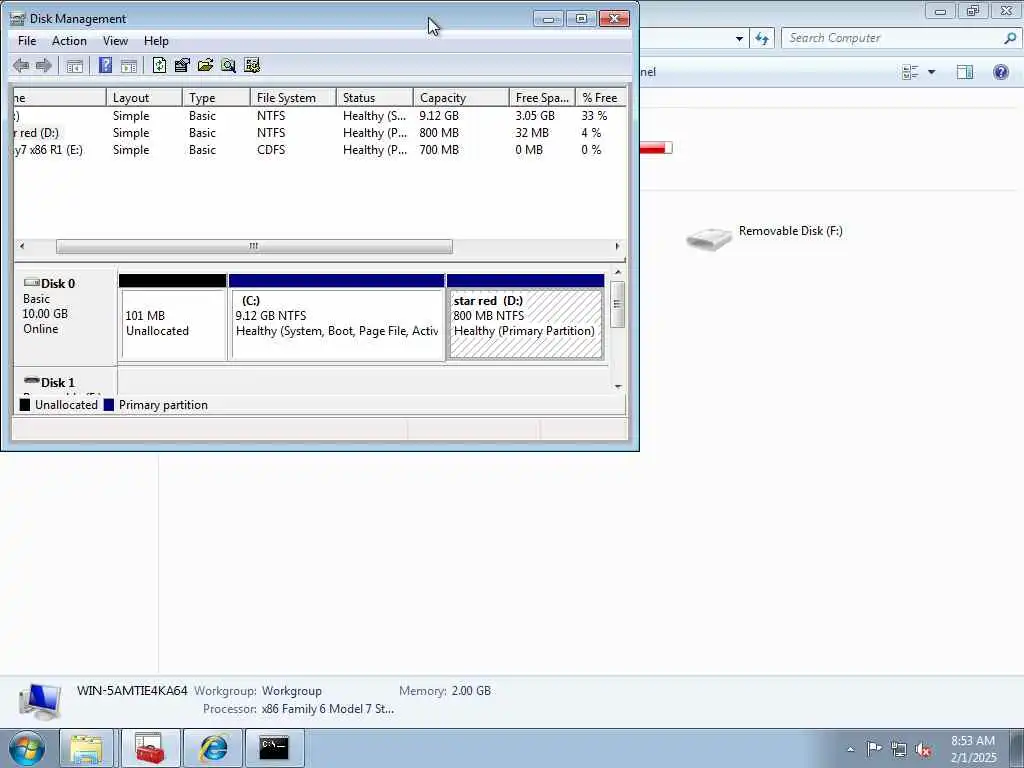Click the red drive usage bar in Explorer
This screenshot has height=768, width=1024.
pyautogui.click(x=656, y=148)
